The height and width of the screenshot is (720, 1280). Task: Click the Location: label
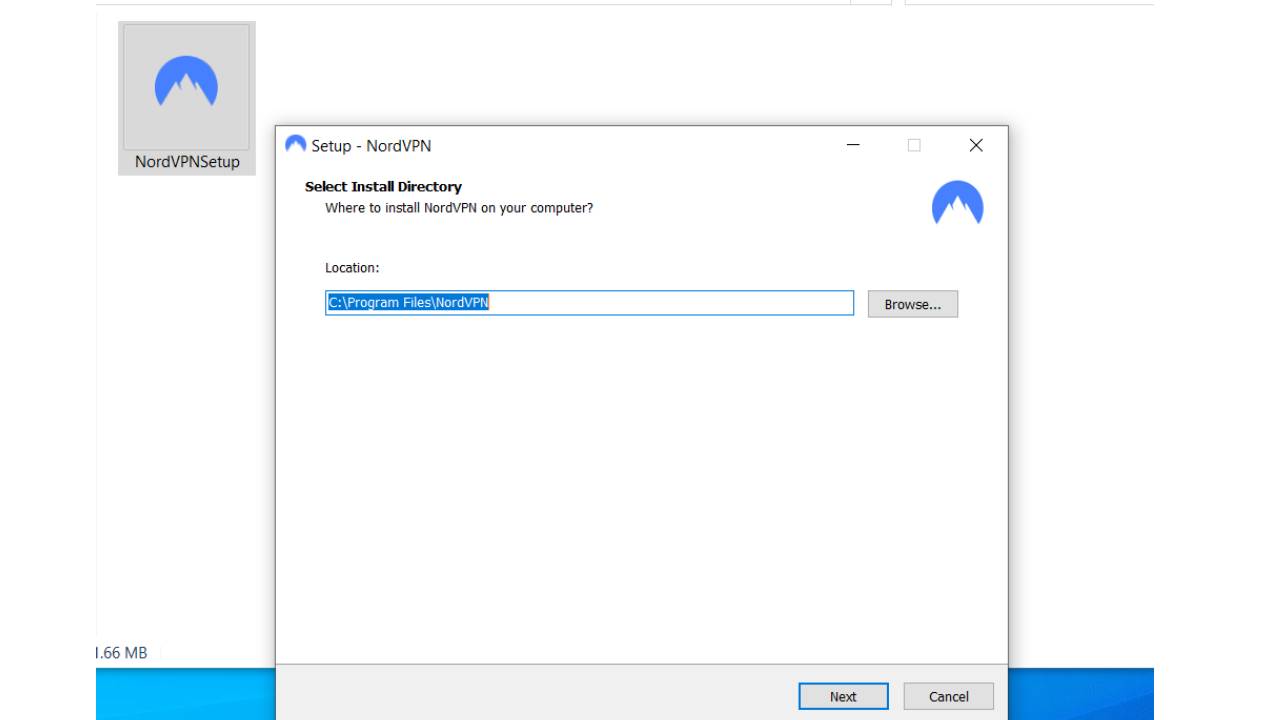pos(352,268)
